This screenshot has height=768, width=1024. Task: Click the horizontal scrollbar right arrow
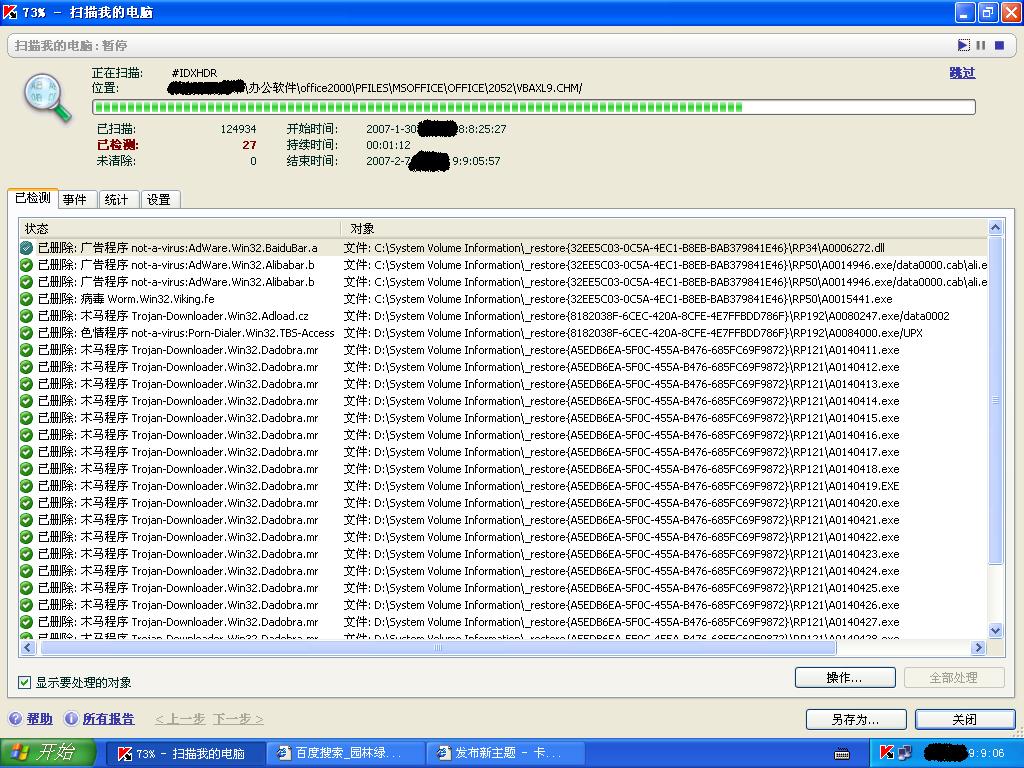(978, 647)
